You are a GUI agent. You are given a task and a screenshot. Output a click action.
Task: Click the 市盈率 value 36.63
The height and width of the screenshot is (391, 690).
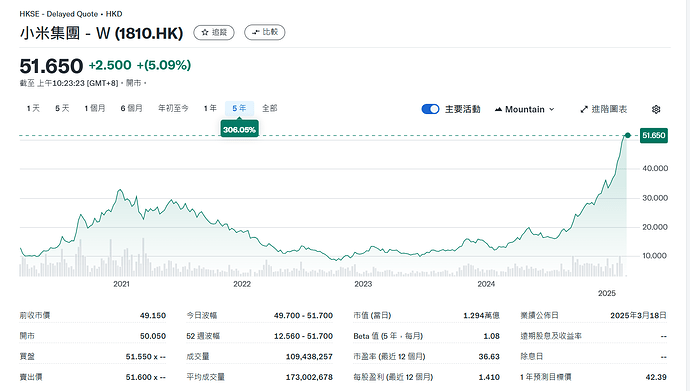pyautogui.click(x=489, y=357)
